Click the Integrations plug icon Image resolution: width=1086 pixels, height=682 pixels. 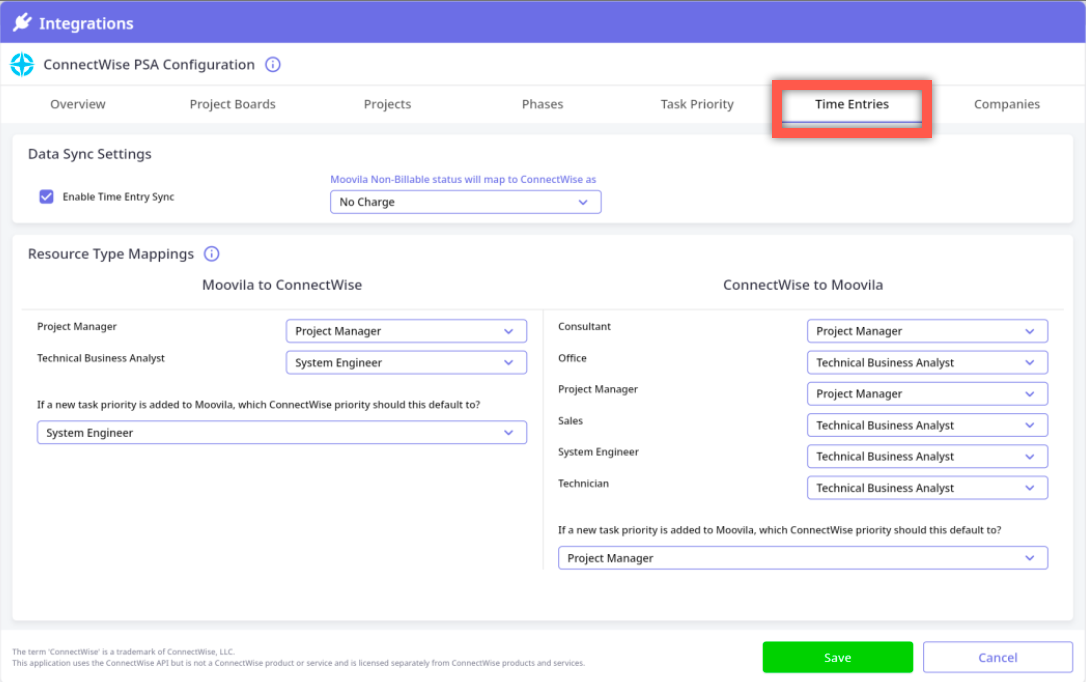pyautogui.click(x=22, y=23)
